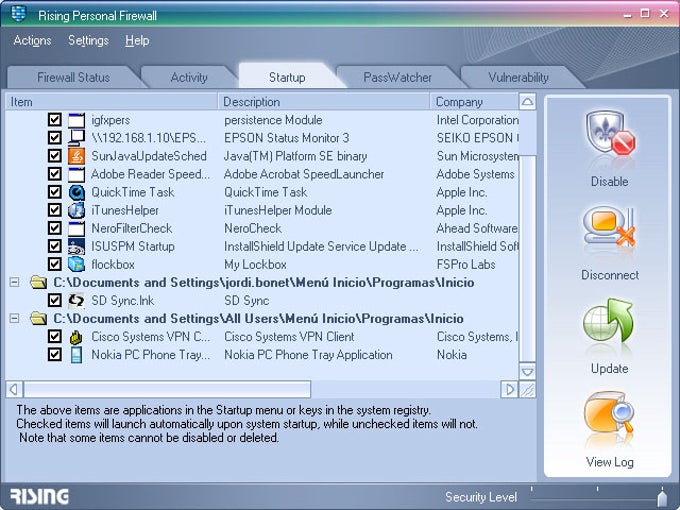Select the 'InstallShield Update Service Update' description

(x=321, y=246)
